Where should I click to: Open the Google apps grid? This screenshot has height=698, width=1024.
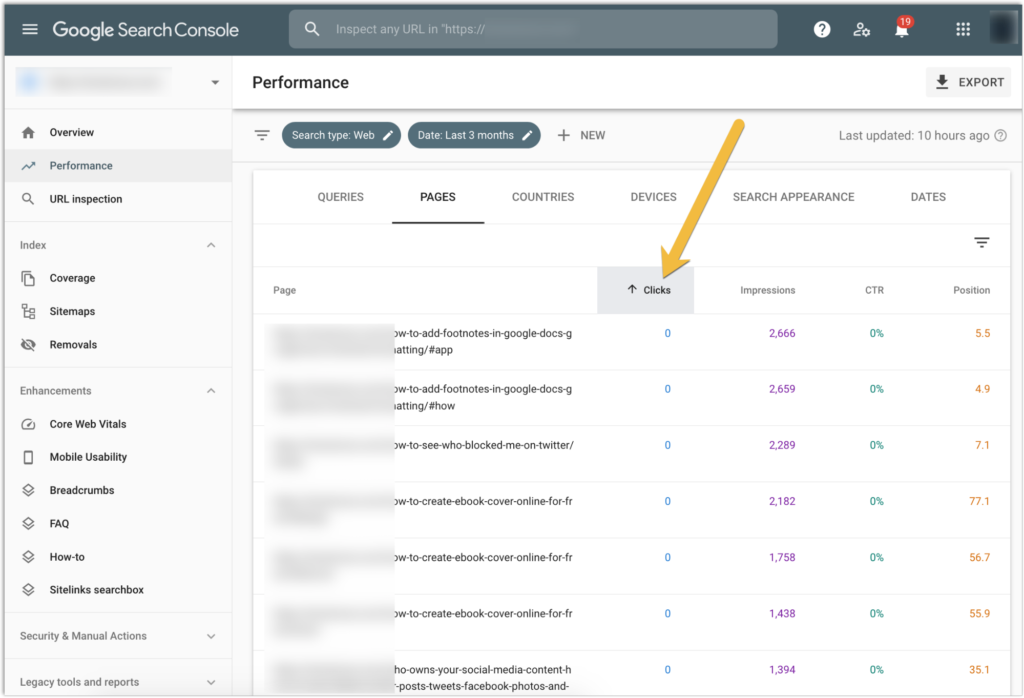(962, 28)
